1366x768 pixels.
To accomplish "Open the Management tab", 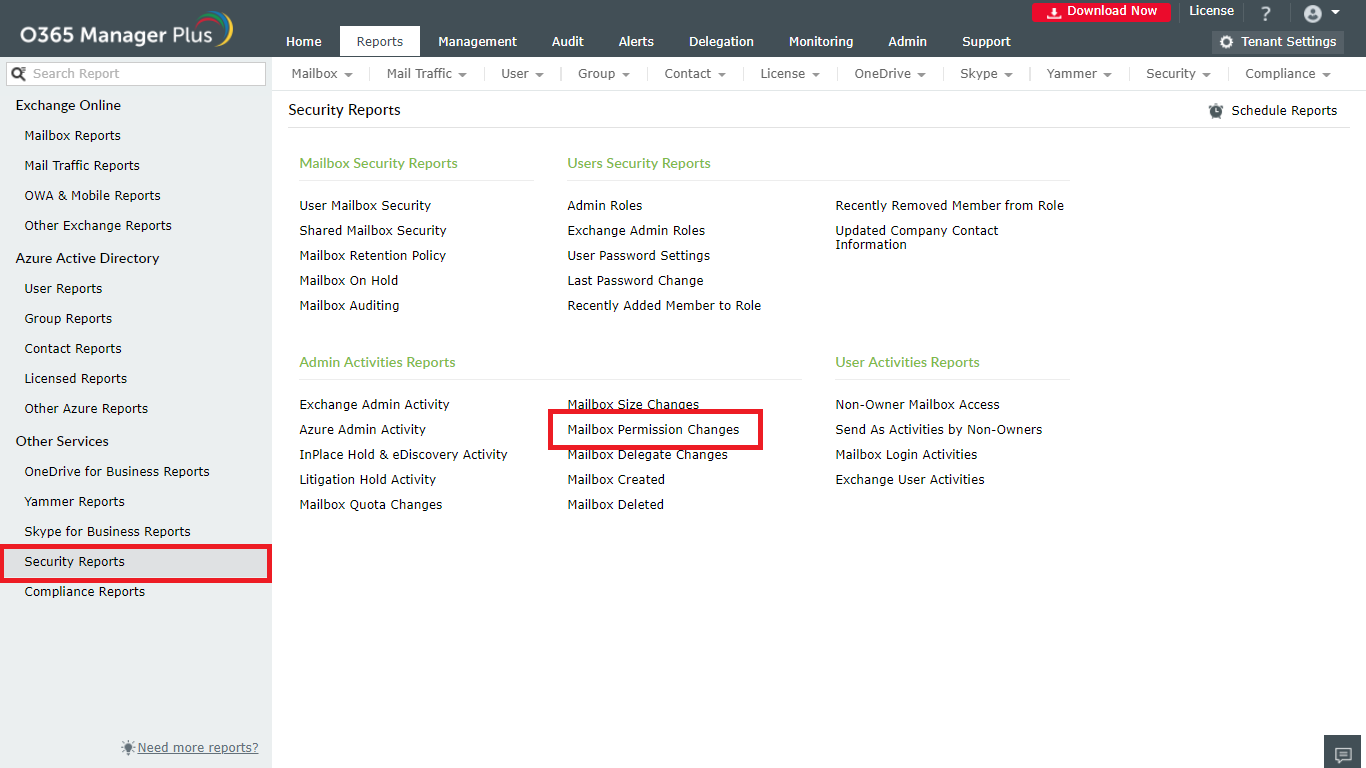I will point(478,42).
